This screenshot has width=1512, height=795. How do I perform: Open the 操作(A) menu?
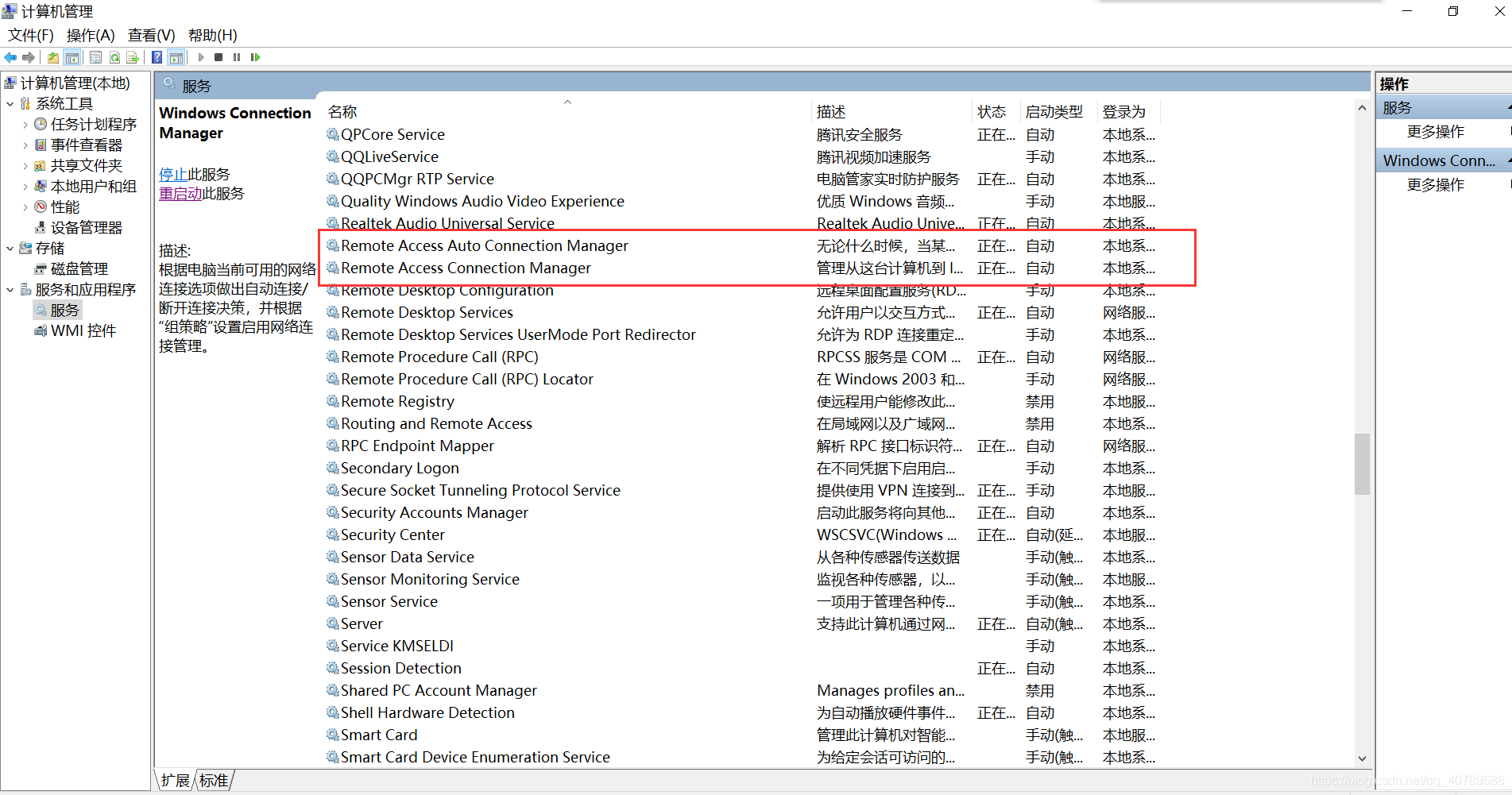click(x=91, y=35)
